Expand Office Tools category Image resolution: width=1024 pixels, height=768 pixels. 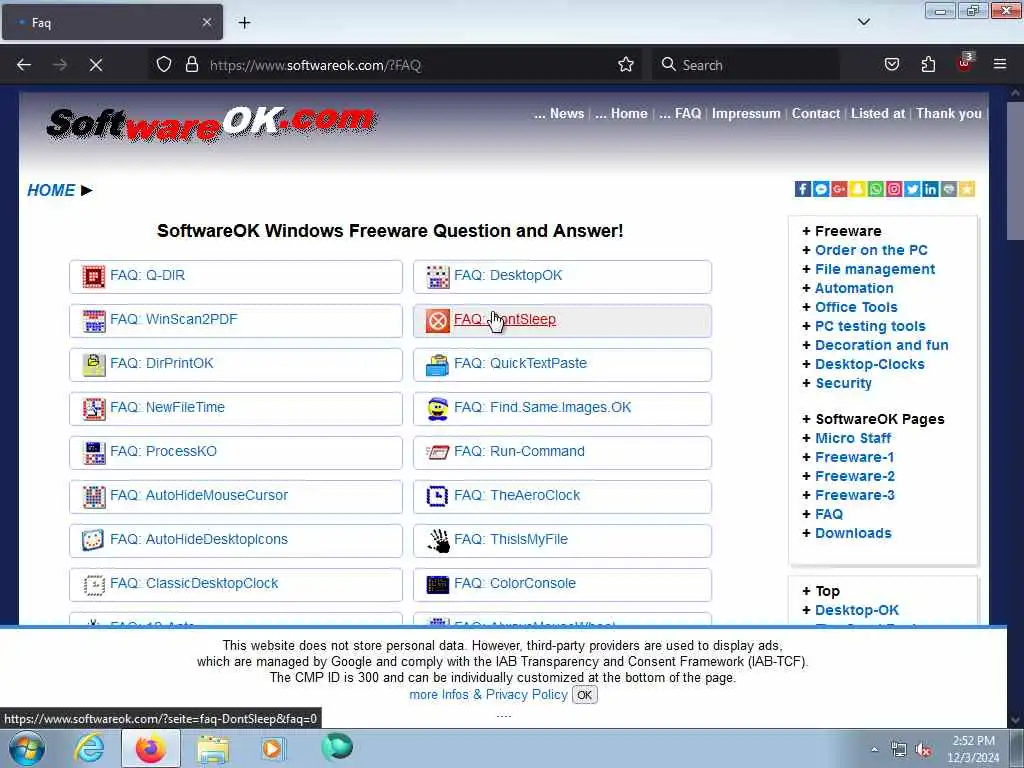coord(856,307)
